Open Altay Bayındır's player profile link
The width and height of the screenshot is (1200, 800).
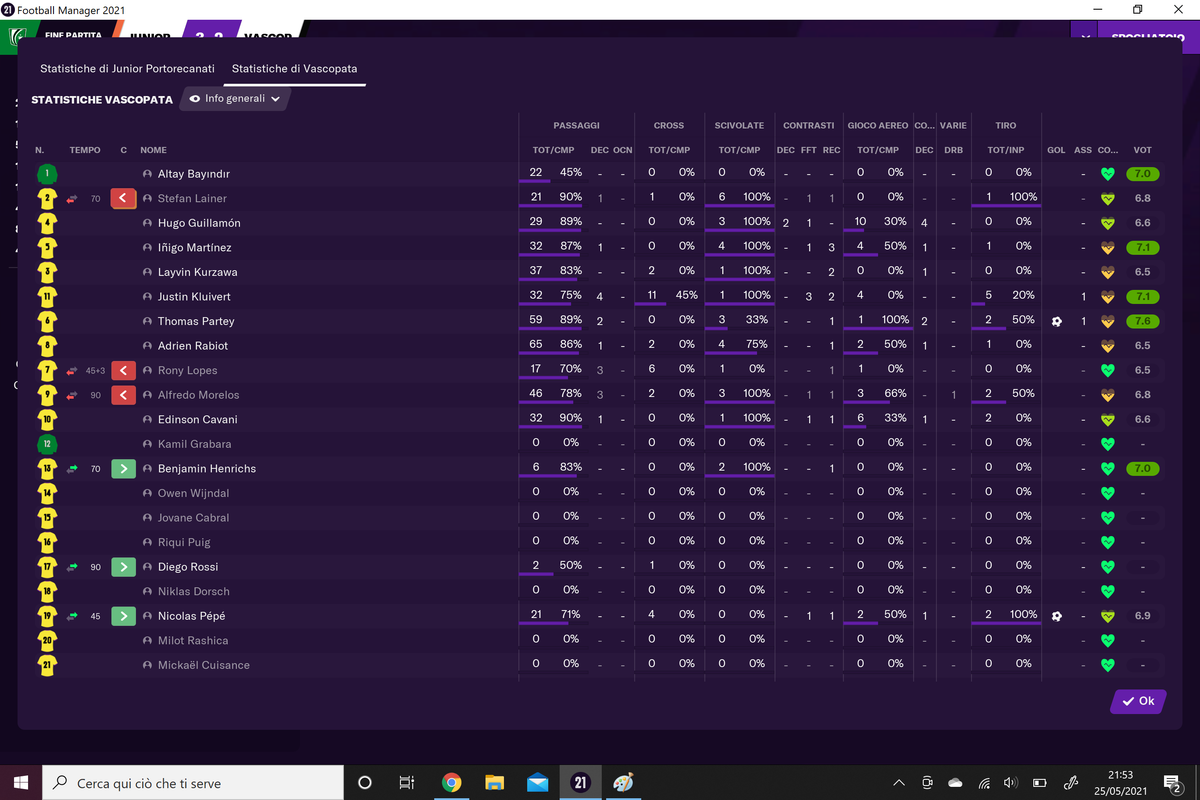[193, 174]
